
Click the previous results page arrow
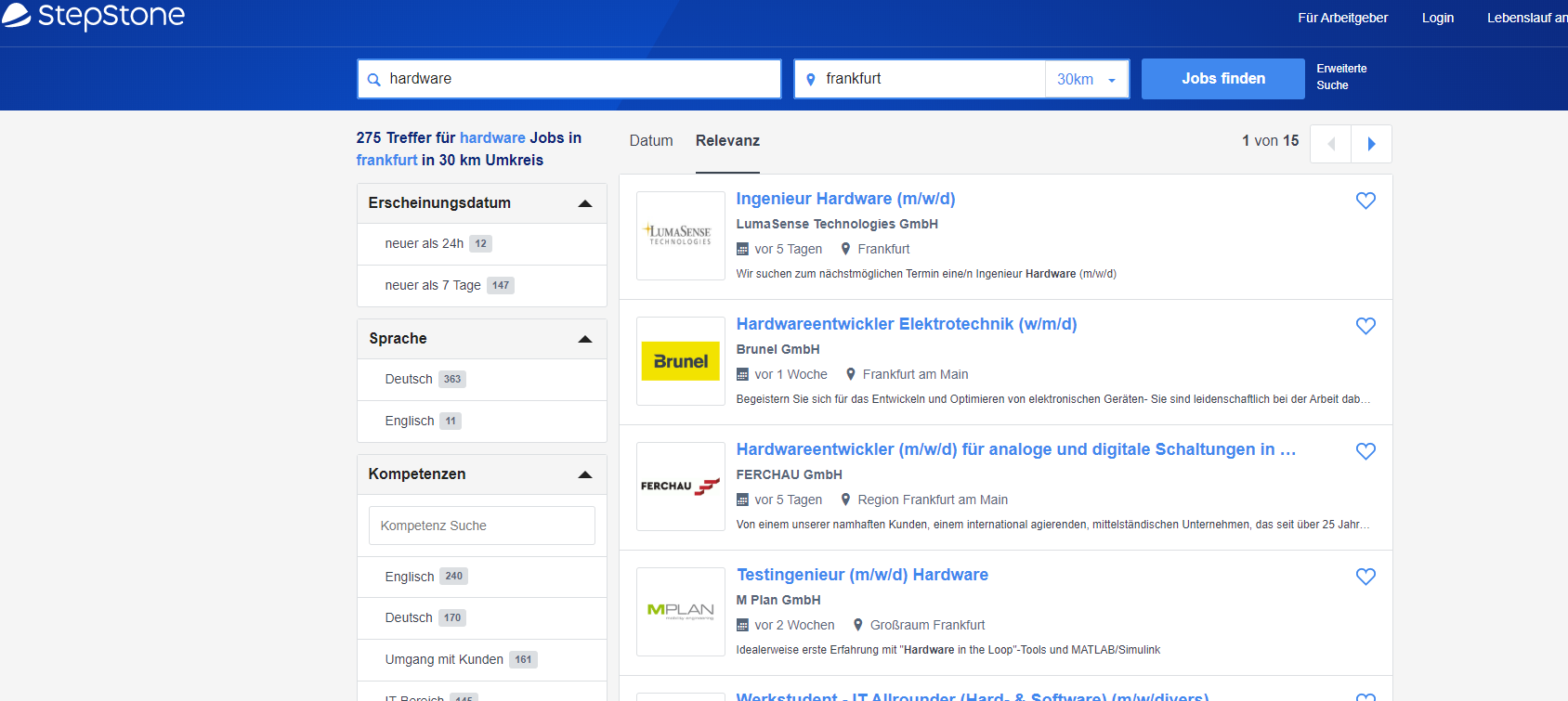click(x=1331, y=144)
